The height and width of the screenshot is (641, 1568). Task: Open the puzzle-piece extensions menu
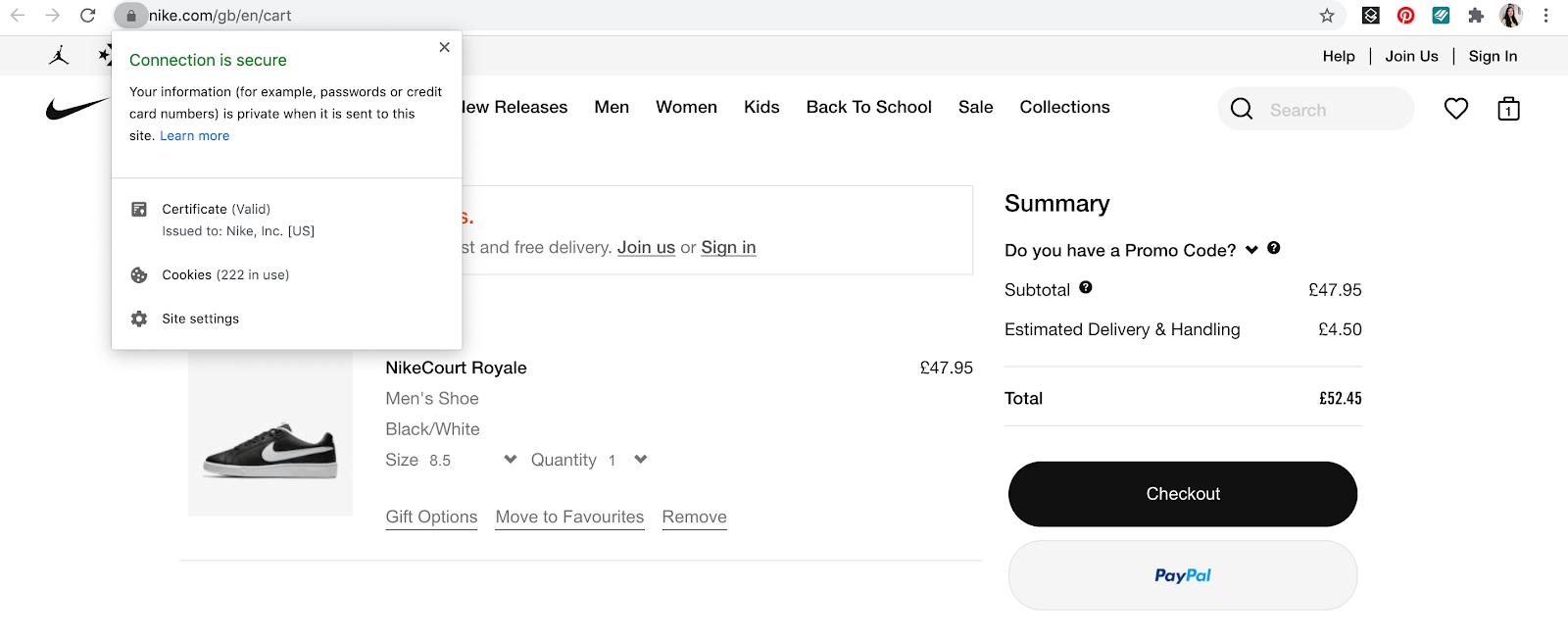coord(1476,16)
